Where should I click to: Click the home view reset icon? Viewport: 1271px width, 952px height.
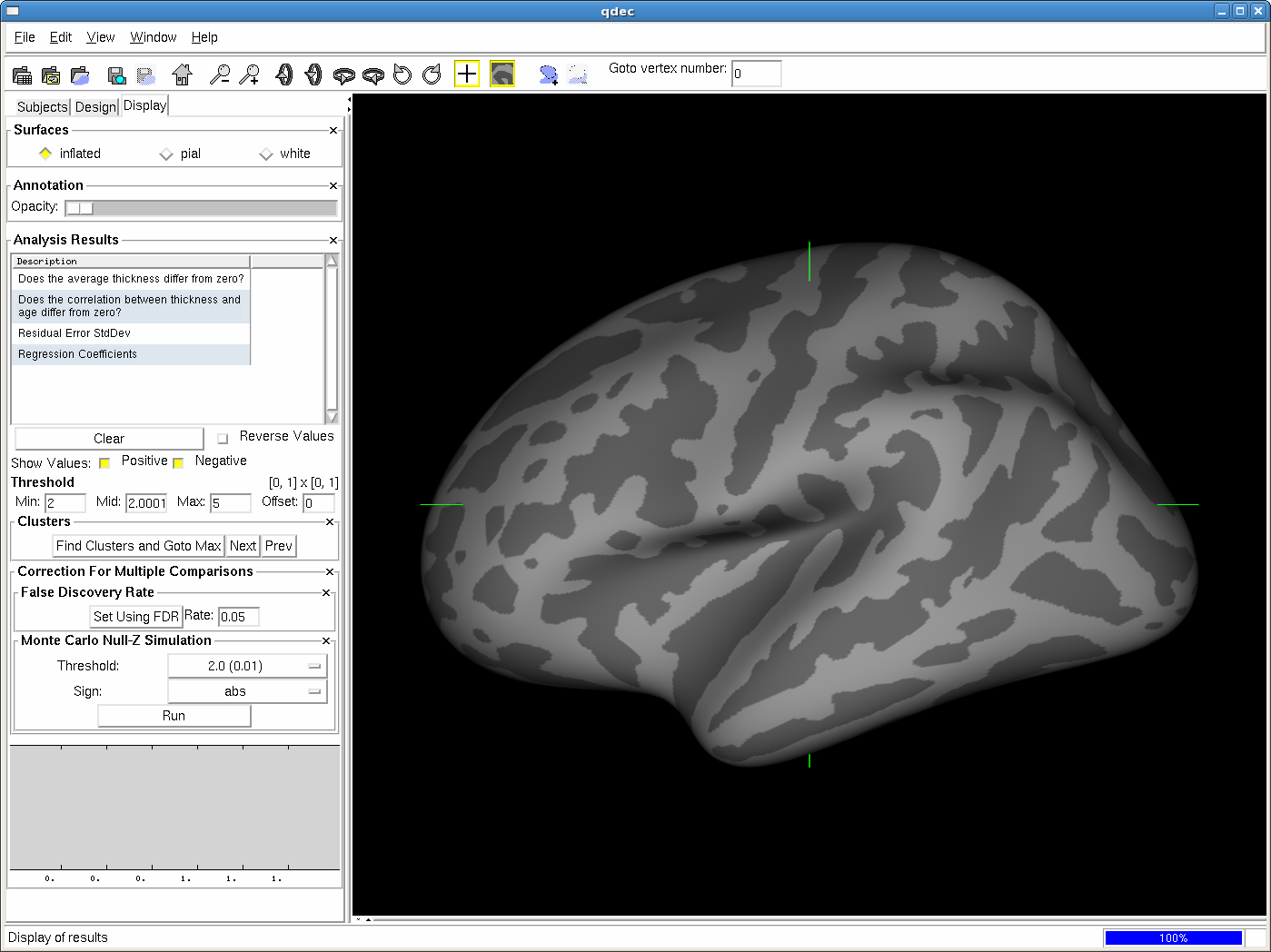[183, 74]
